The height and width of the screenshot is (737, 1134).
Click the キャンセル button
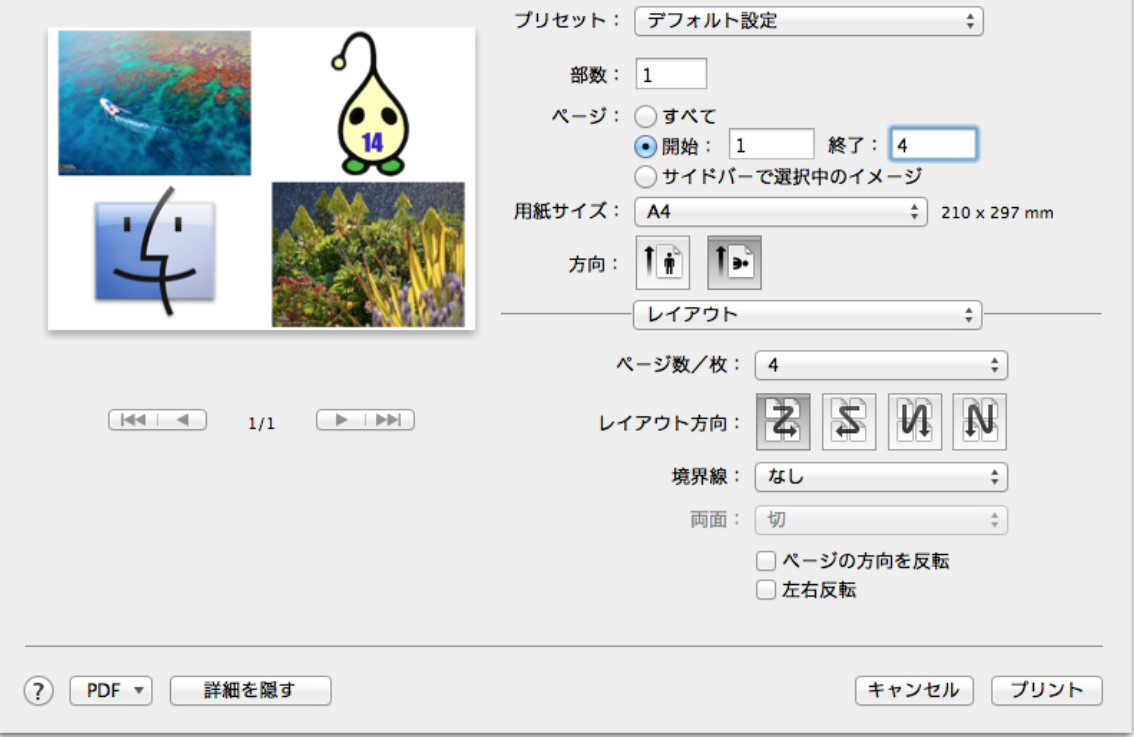pos(913,691)
